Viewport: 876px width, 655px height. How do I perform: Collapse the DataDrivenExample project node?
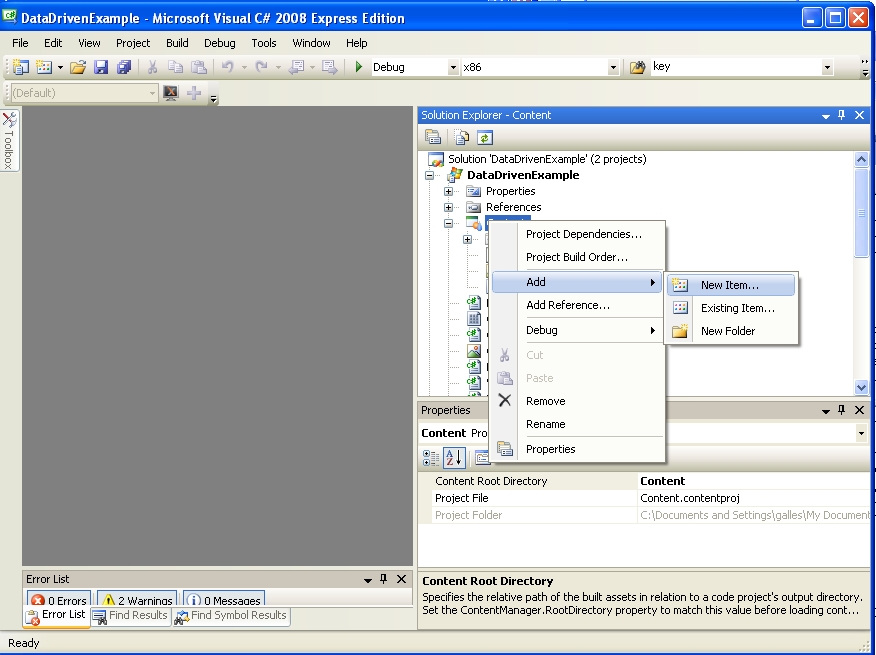tap(429, 175)
